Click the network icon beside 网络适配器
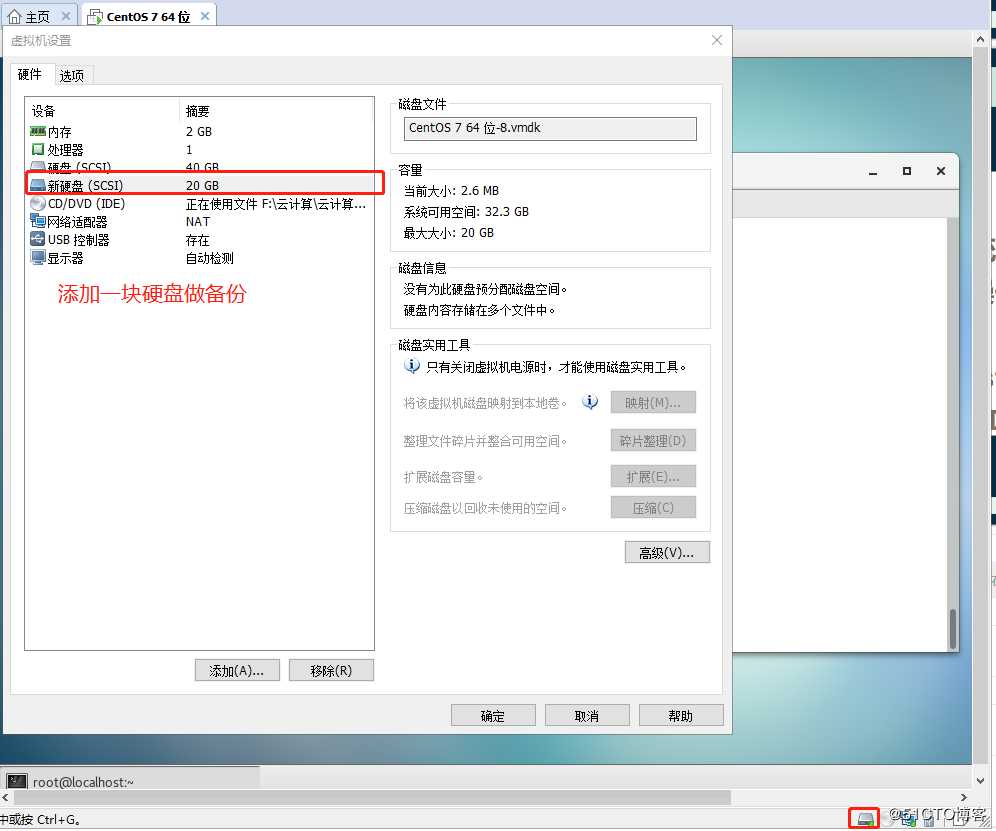The height and width of the screenshot is (831, 996). 37,221
